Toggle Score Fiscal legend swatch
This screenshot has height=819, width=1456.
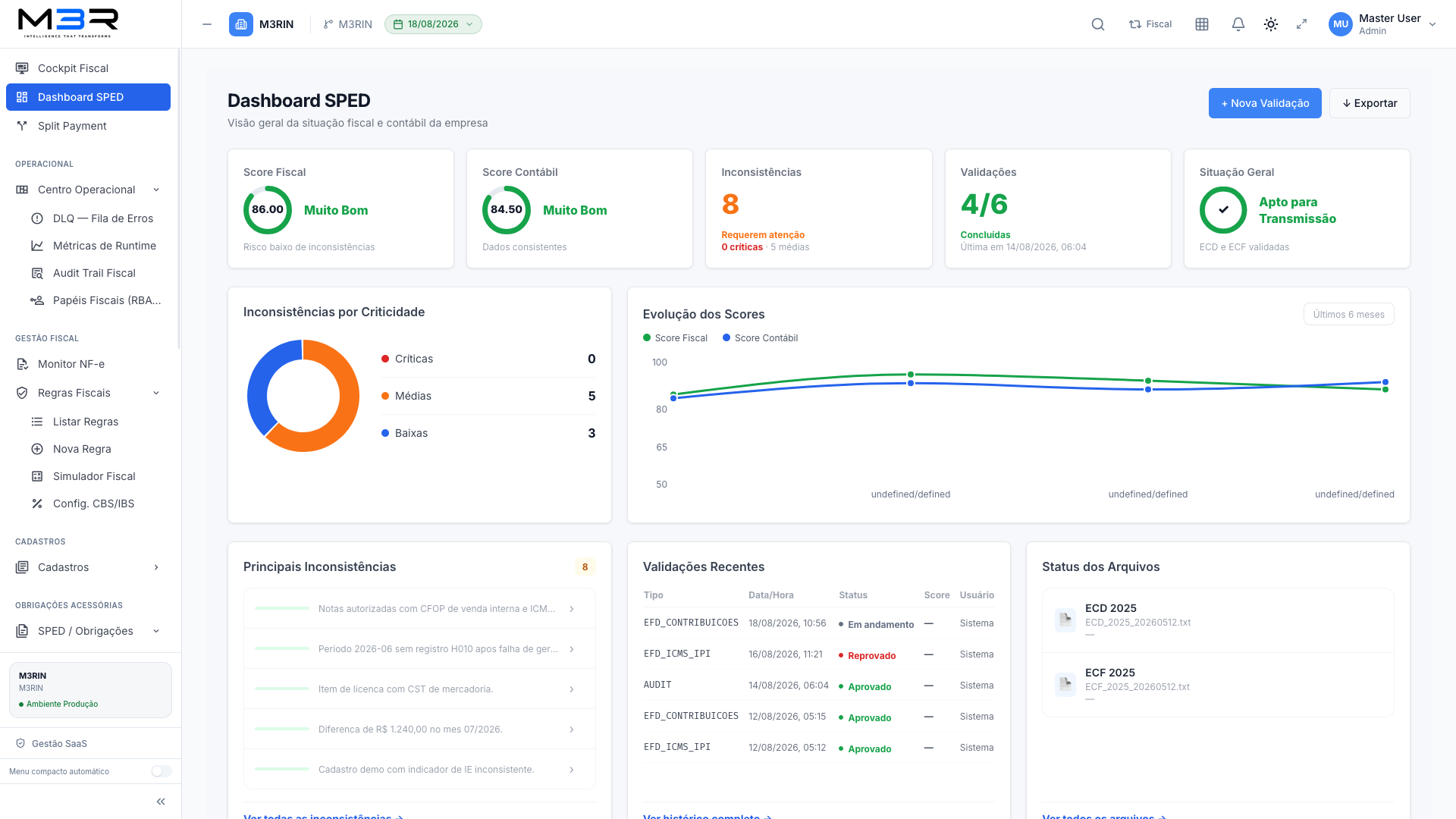click(x=647, y=338)
